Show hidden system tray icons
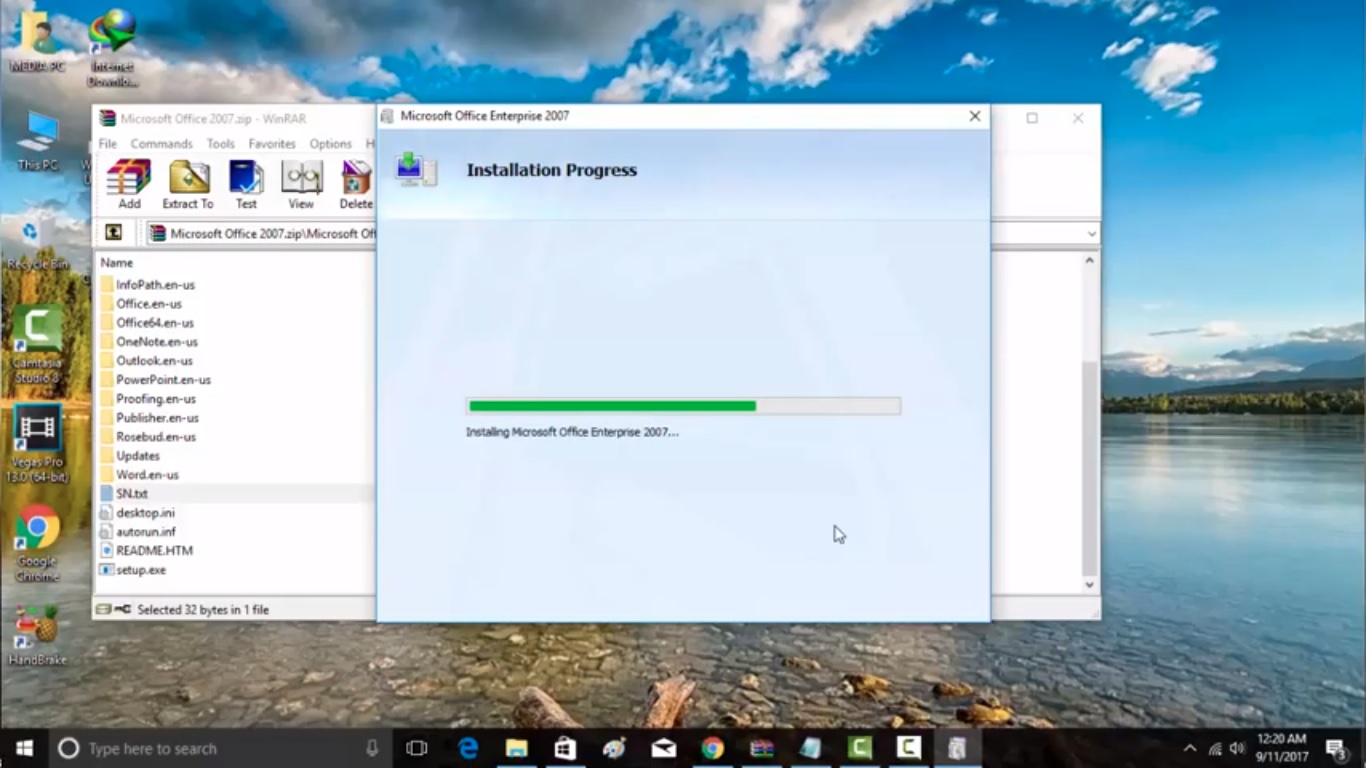The width and height of the screenshot is (1366, 768). click(1190, 748)
